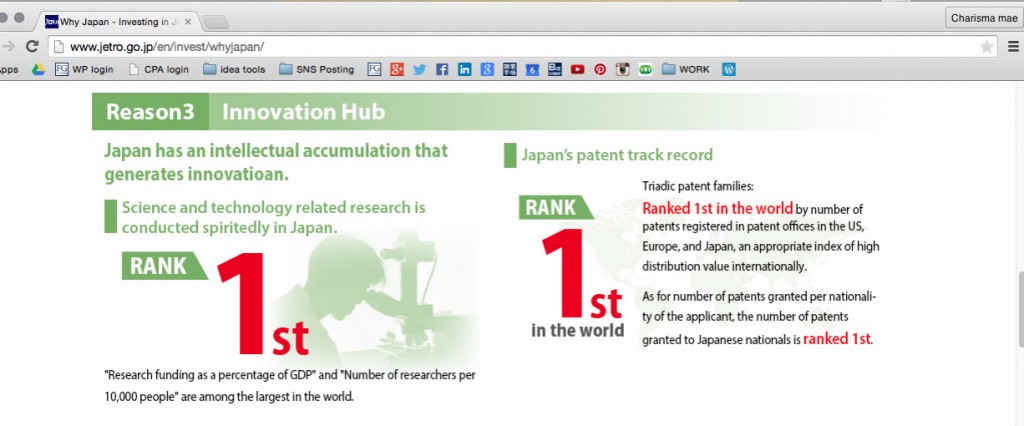Viewport: 1024px width, 426px height.
Task: Open the Google Drive bookmark icon
Action: coord(38,69)
